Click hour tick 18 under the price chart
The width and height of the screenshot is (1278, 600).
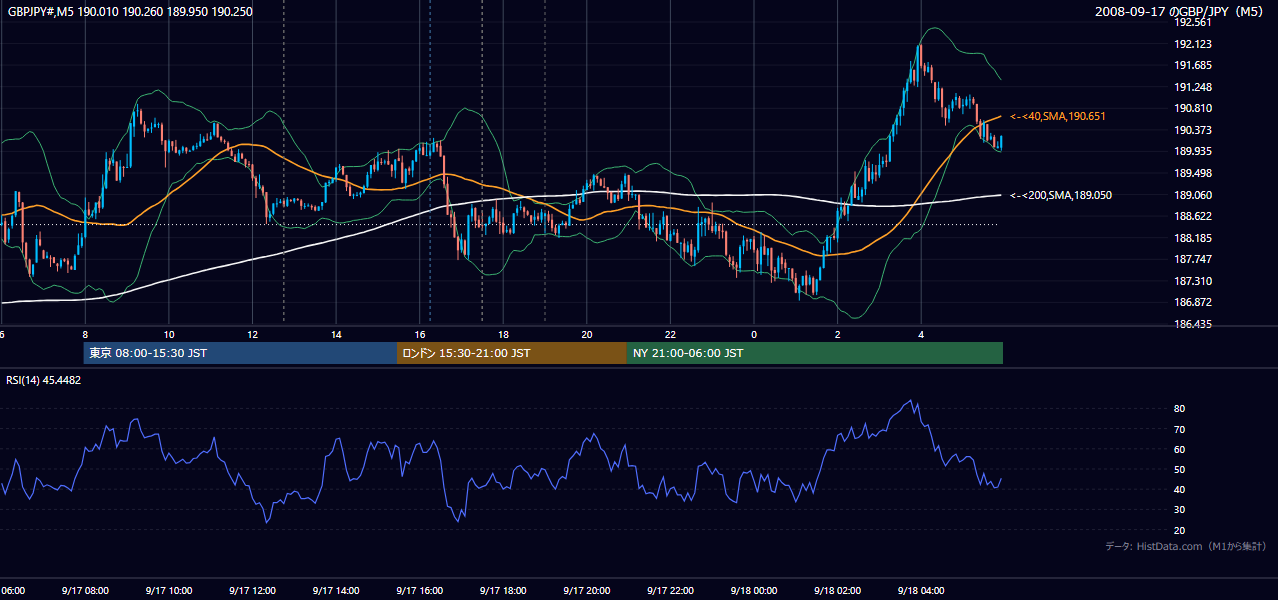(503, 335)
